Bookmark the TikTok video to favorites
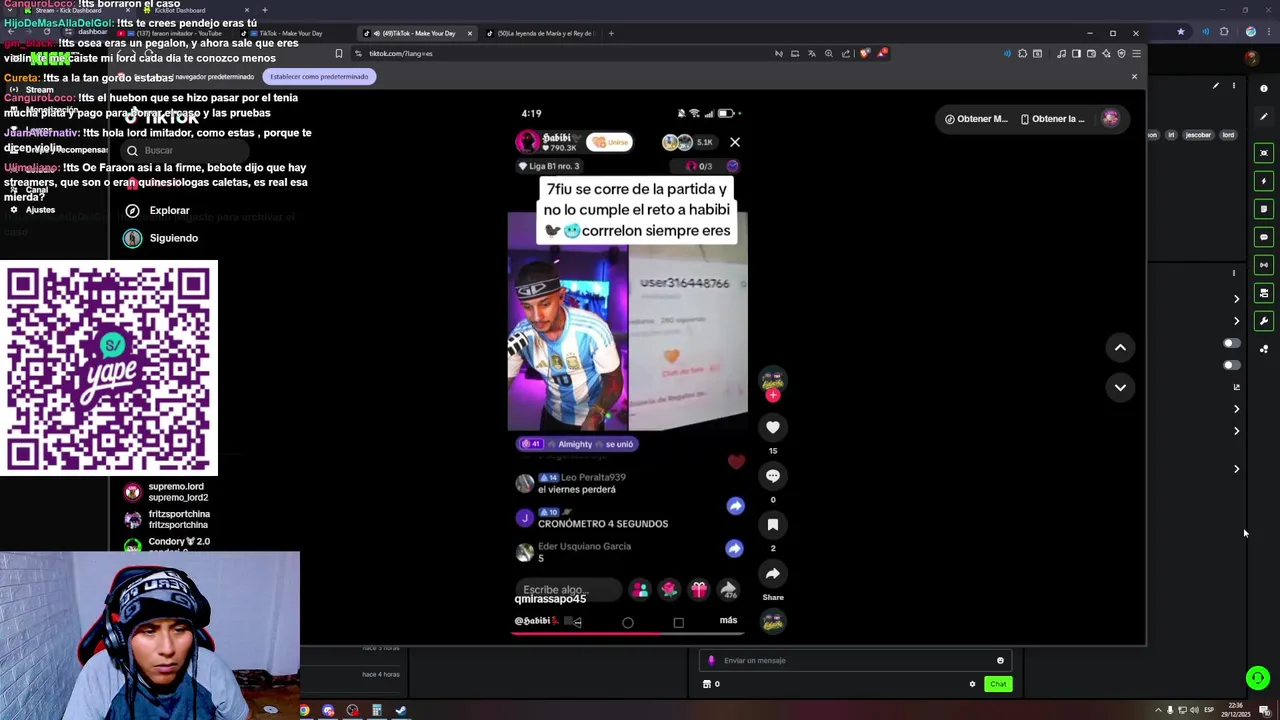 [x=772, y=524]
